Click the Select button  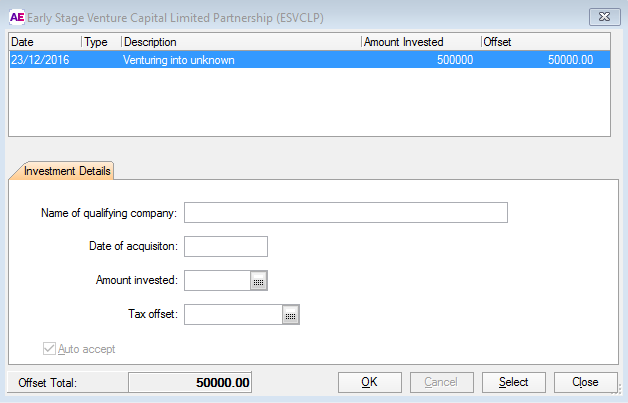click(513, 382)
